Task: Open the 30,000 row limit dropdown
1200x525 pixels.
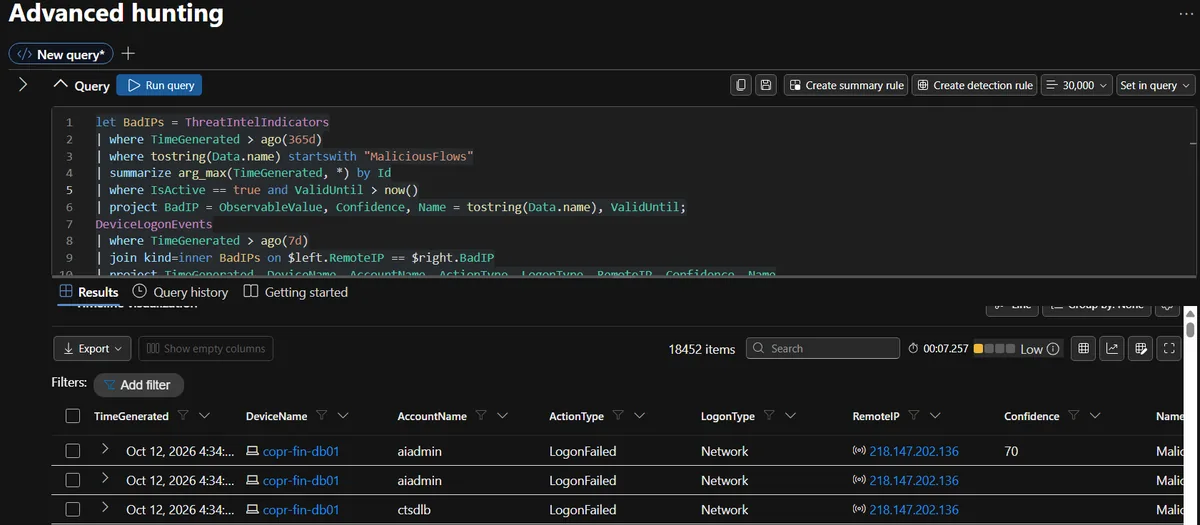Action: 1076,85
